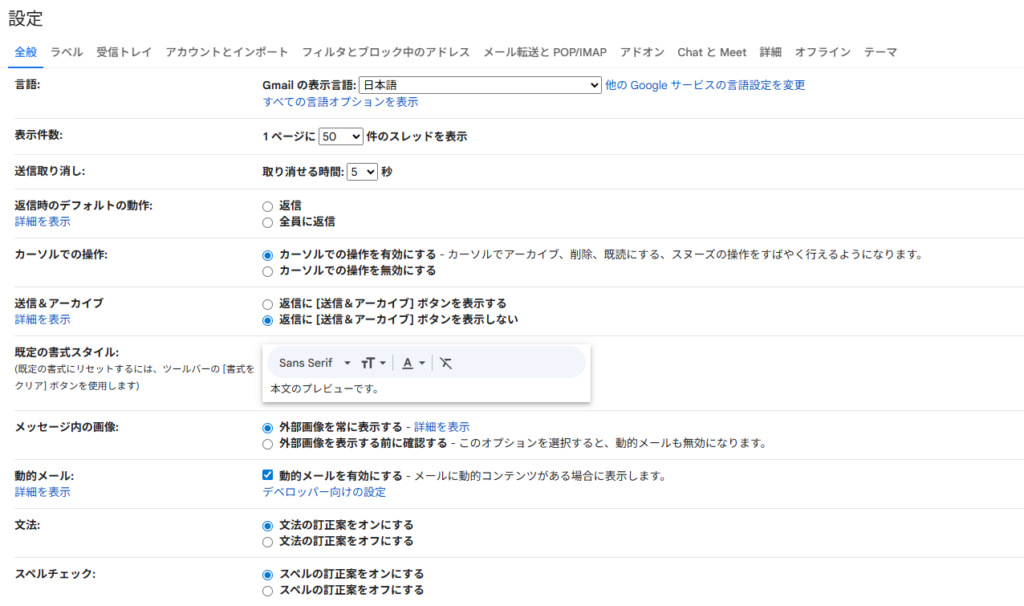Choose 外部画像を表示する前に確認する option
The width and height of the screenshot is (1024, 606).
267,443
